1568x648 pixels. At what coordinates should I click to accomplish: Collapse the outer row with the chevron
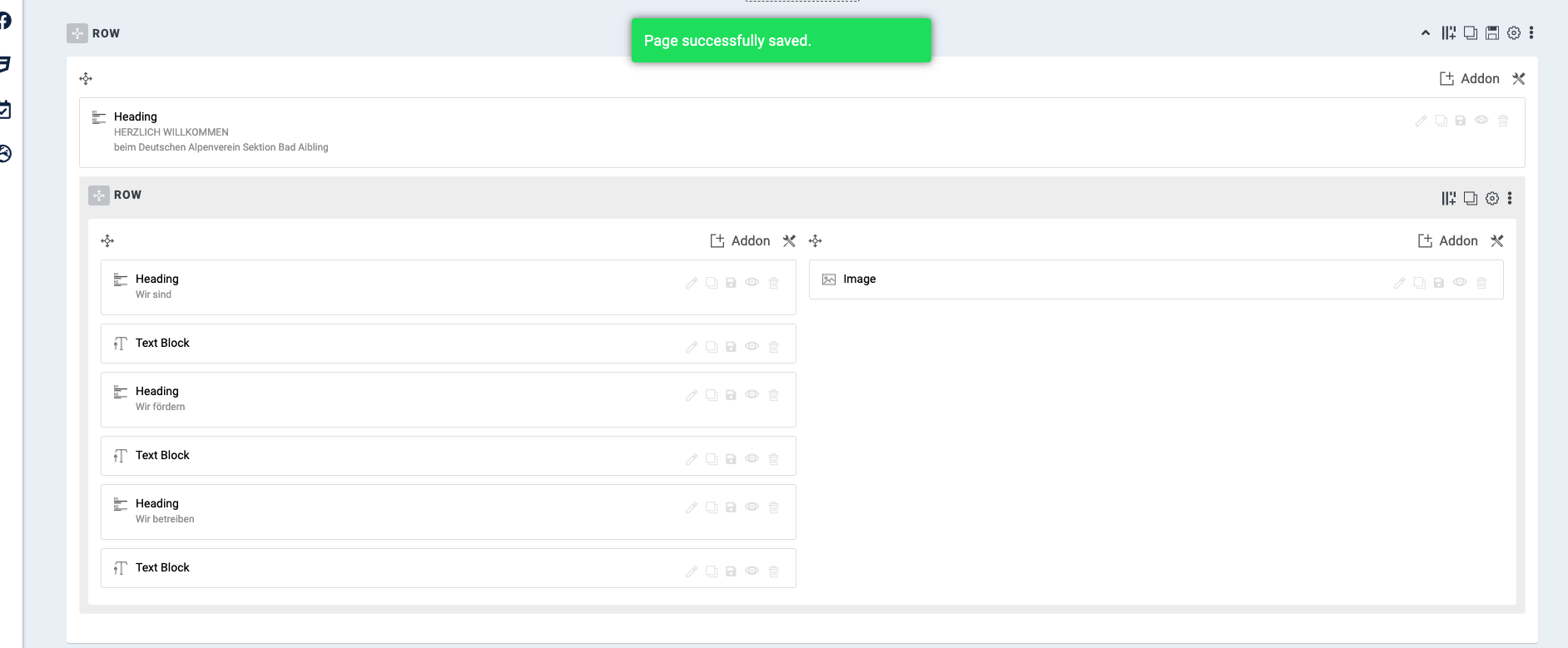(x=1426, y=33)
